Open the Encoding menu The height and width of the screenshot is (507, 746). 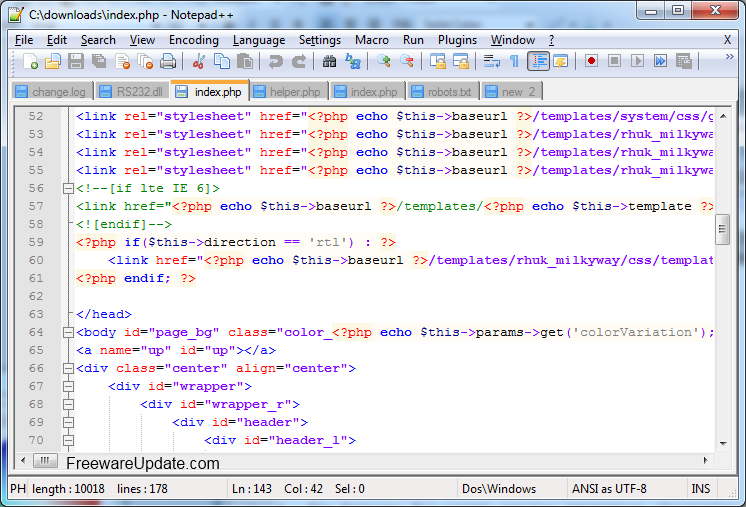(x=194, y=40)
